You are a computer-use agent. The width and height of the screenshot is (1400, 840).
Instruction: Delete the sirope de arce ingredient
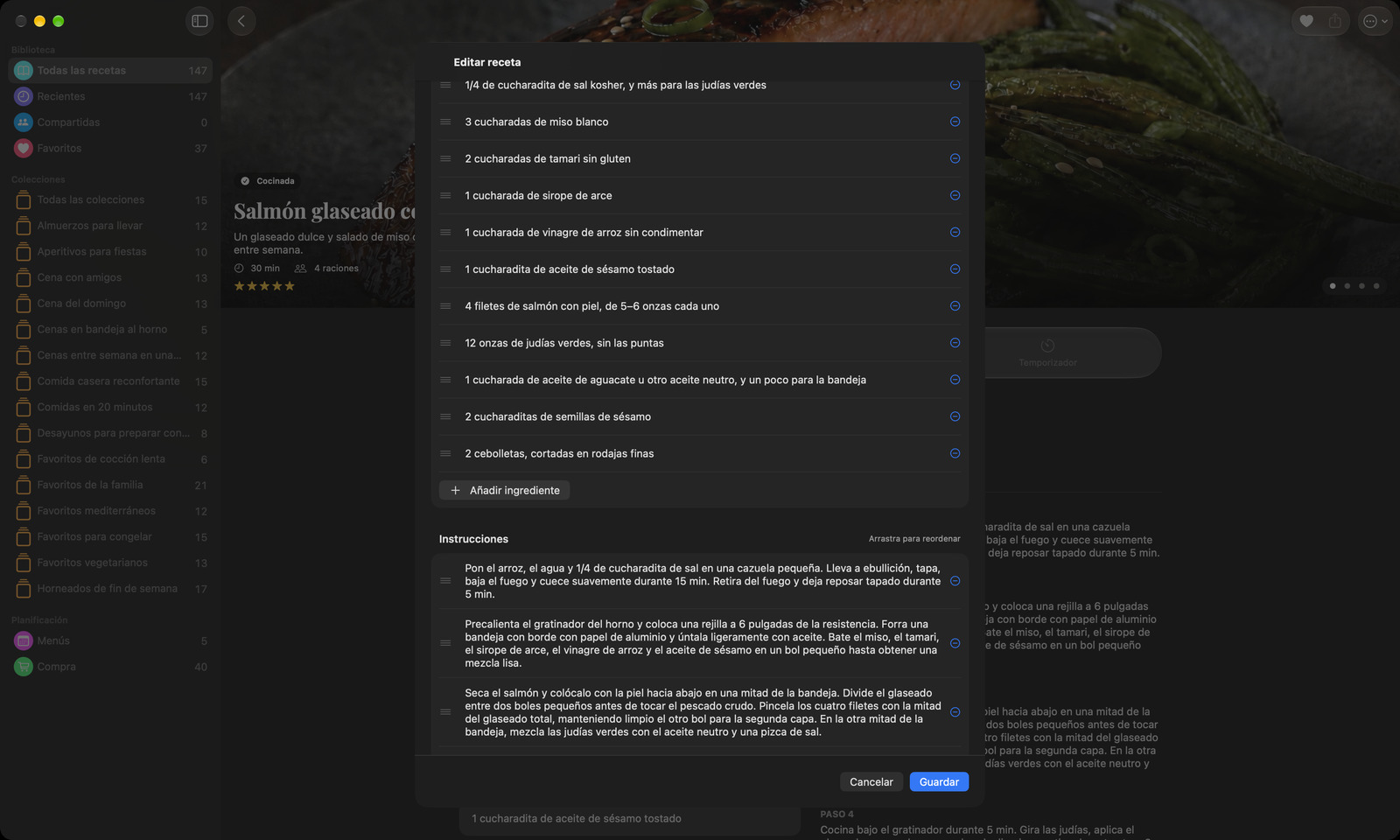(x=955, y=195)
